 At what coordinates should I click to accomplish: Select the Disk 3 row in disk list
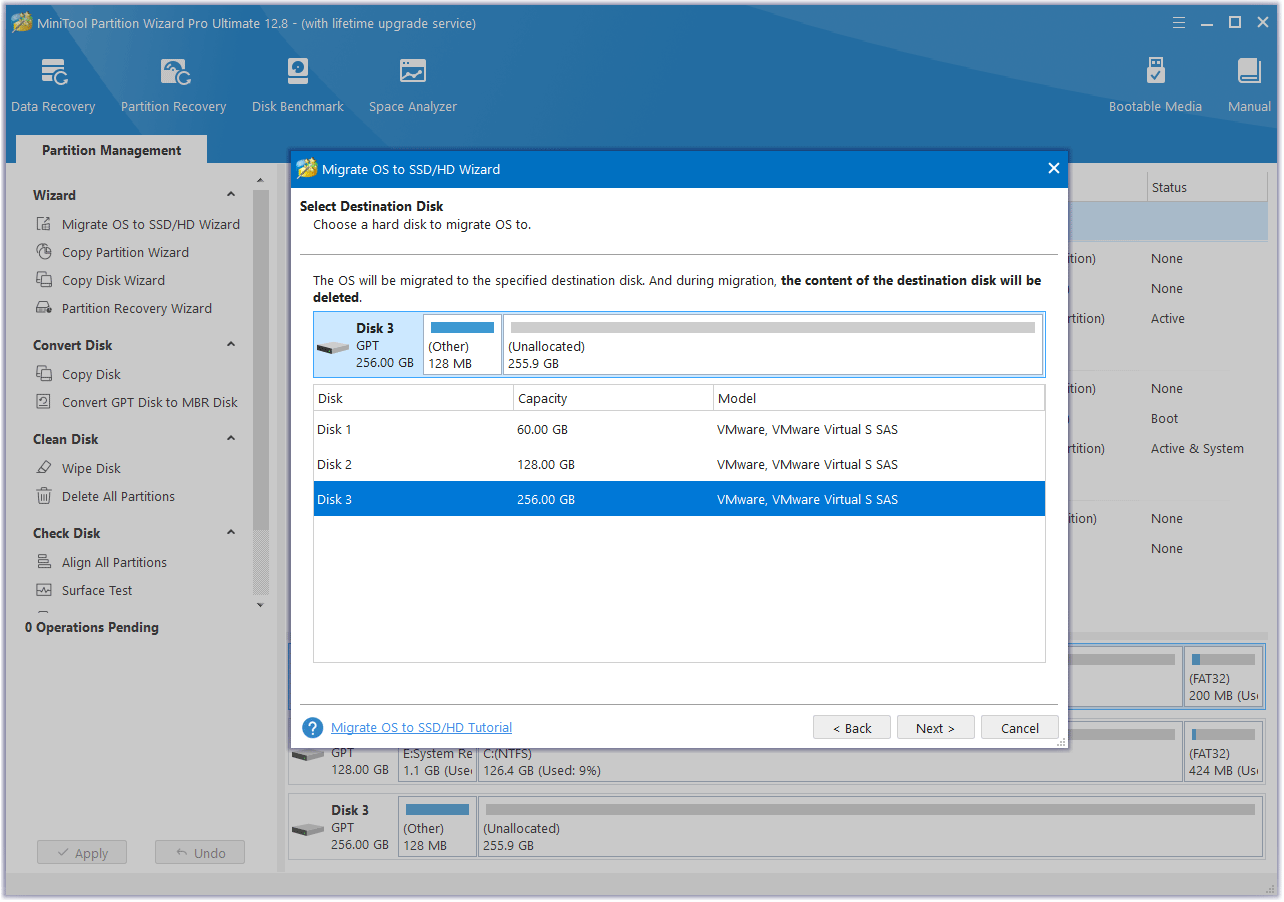click(x=679, y=499)
